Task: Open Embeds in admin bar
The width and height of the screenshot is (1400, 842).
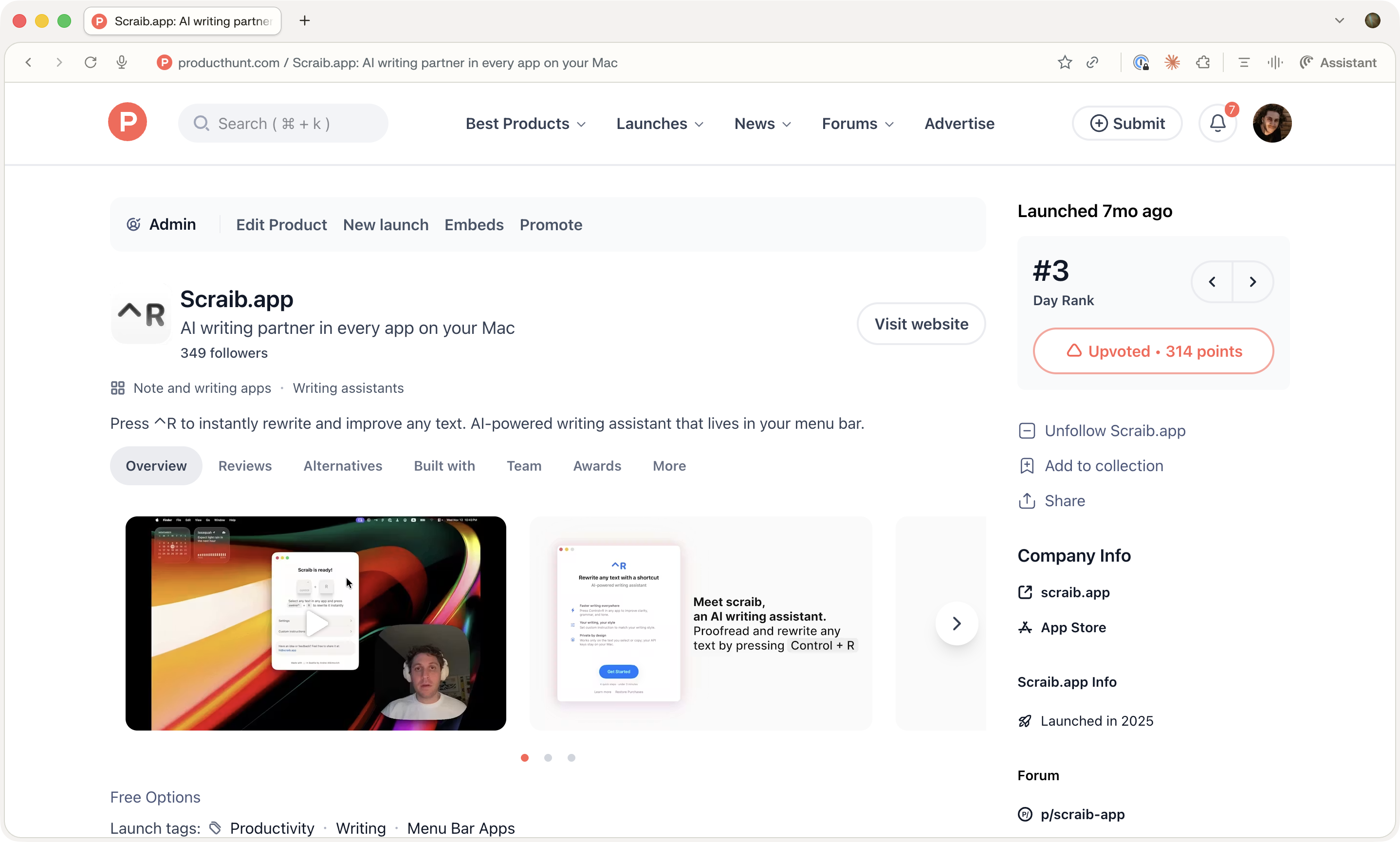Action: click(x=474, y=225)
